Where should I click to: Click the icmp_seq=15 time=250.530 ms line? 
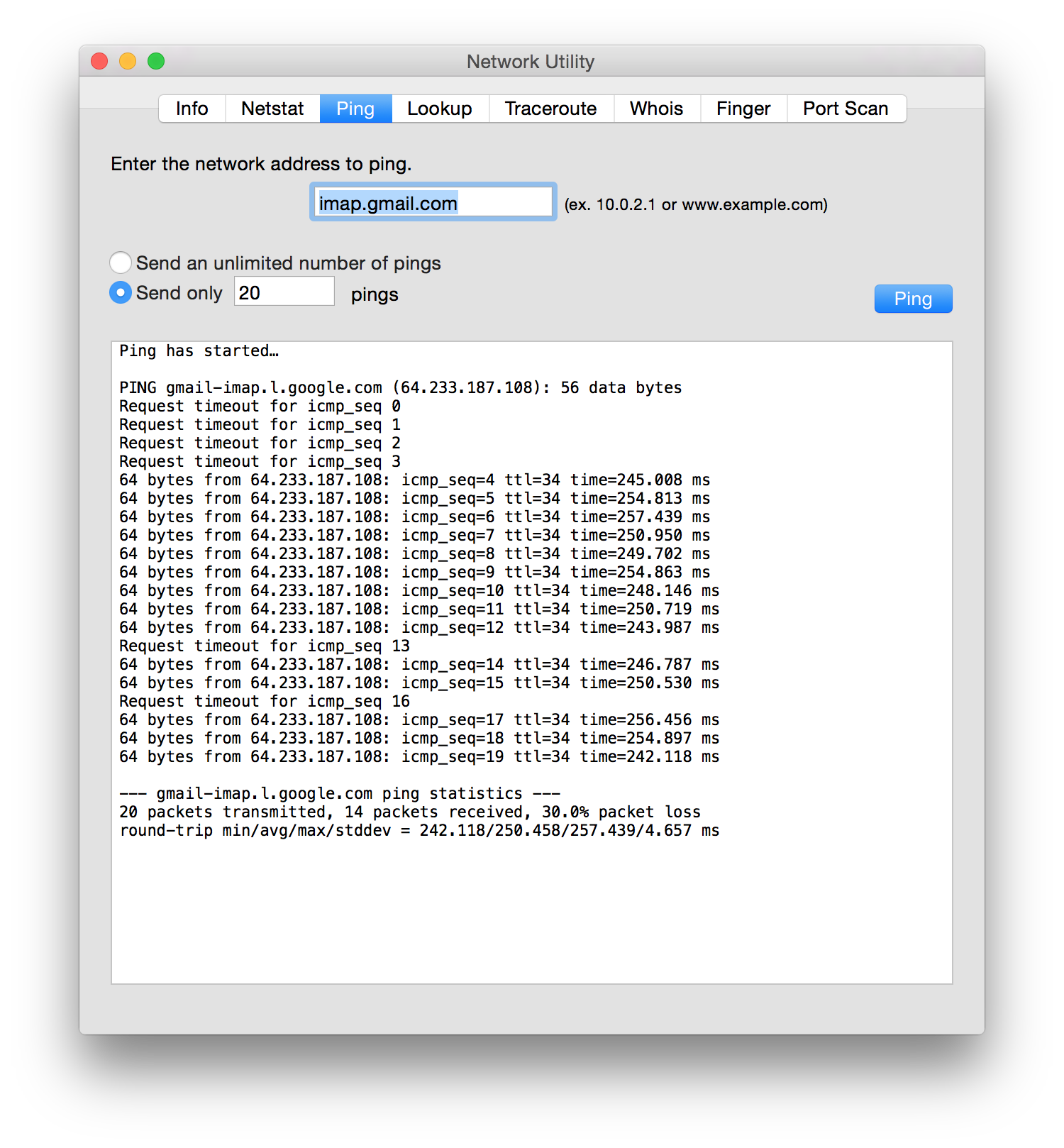click(419, 683)
